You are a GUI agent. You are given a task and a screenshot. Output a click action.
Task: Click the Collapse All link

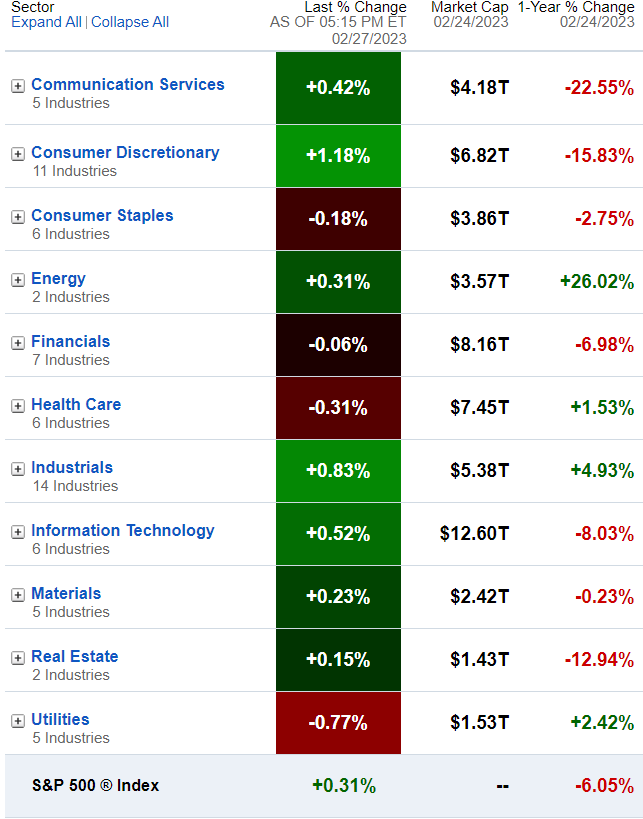pyautogui.click(x=130, y=22)
